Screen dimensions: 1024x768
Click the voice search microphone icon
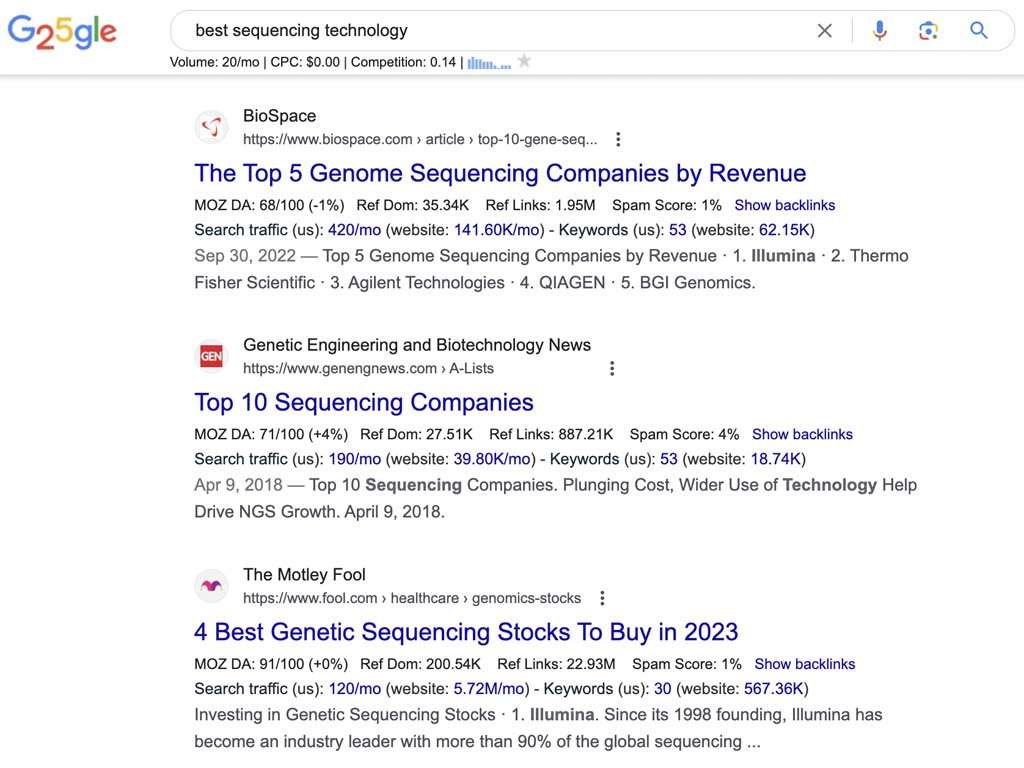[x=879, y=30]
